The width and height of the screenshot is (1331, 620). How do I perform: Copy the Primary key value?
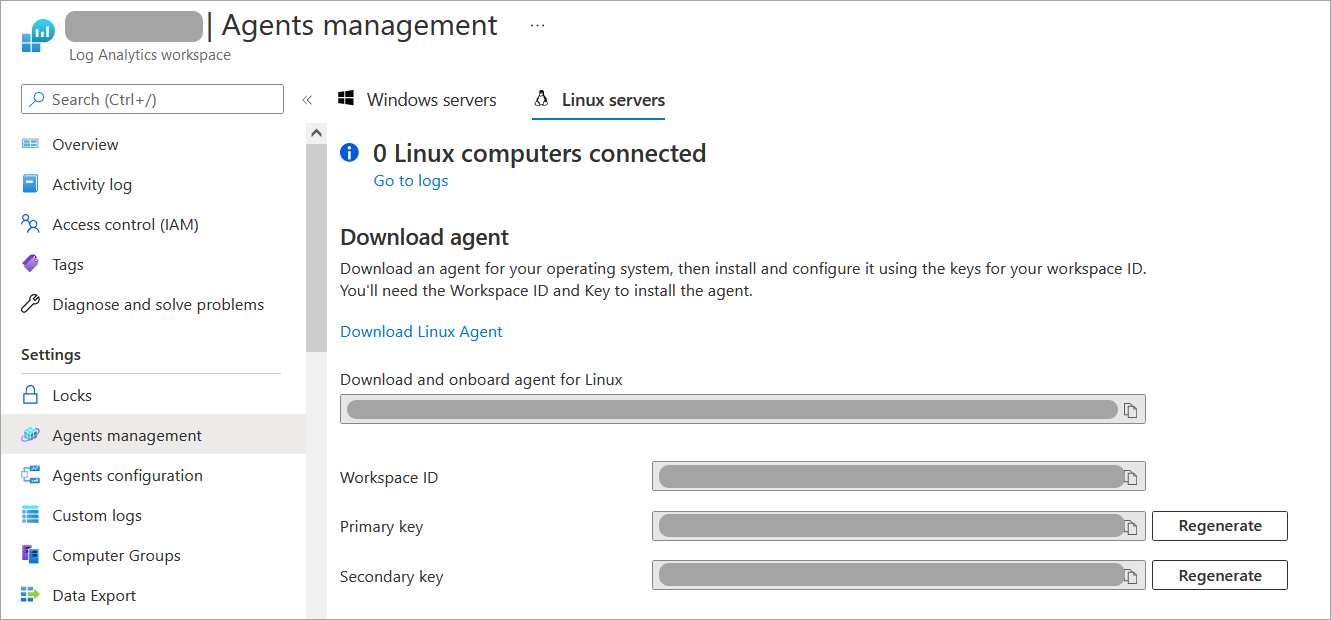point(1131,526)
